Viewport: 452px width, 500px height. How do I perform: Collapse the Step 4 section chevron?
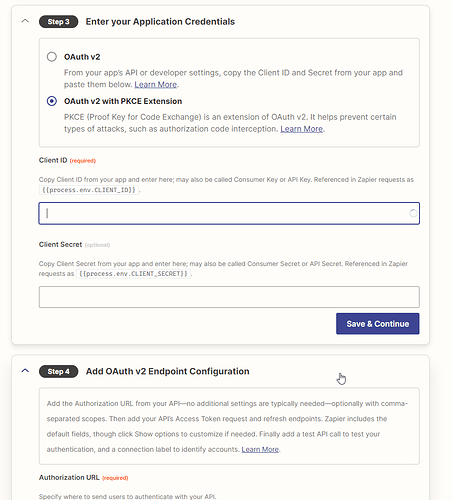pos(25,371)
